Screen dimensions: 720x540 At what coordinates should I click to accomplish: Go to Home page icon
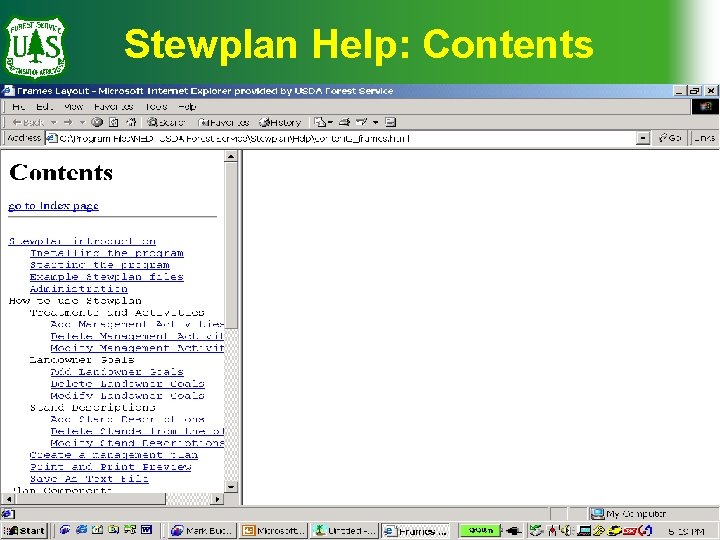[131, 122]
